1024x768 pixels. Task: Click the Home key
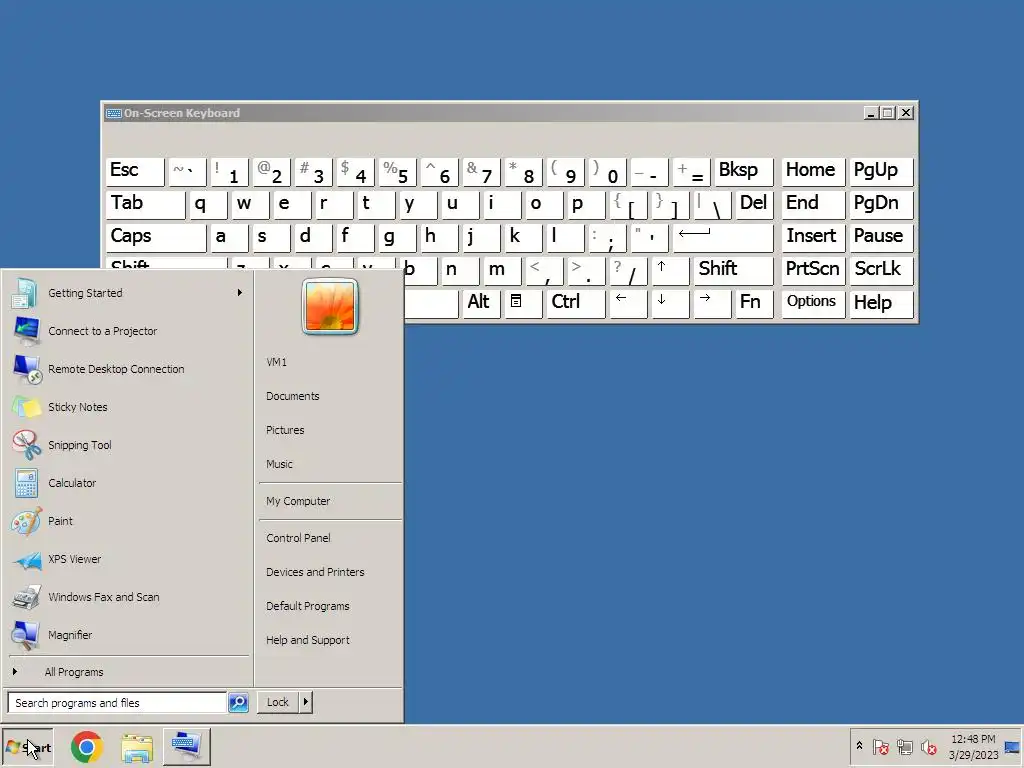click(x=813, y=172)
